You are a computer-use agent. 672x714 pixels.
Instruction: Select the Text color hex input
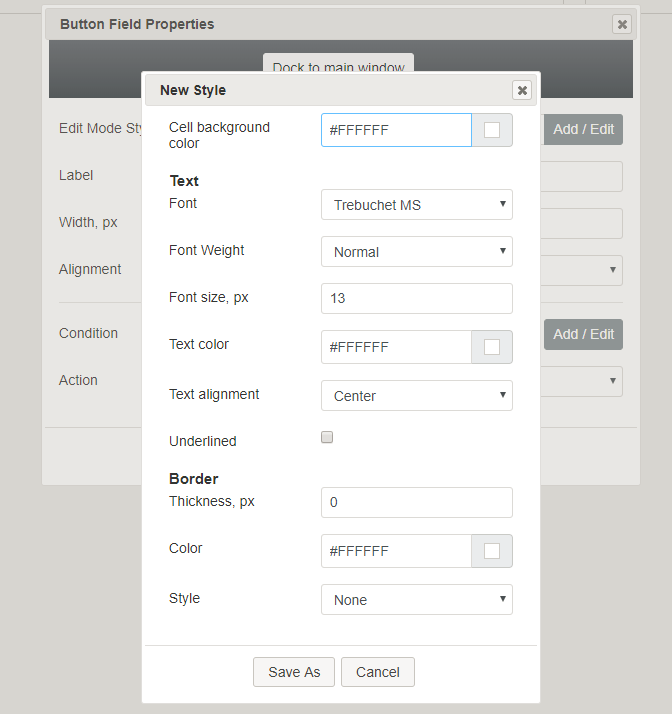[x=396, y=347]
